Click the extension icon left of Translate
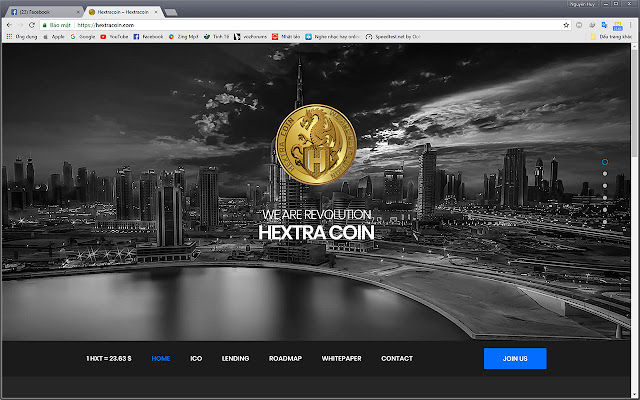This screenshot has height=400, width=640. [x=592, y=25]
